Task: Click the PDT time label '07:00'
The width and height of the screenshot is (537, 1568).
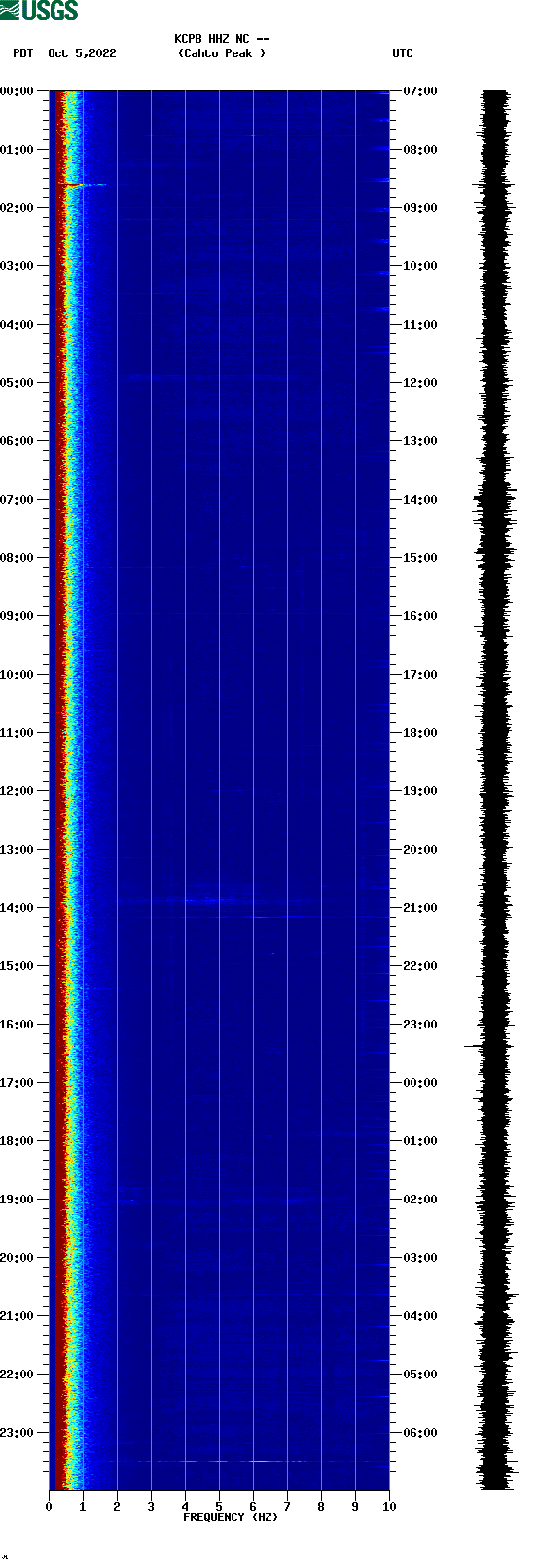Action: coord(17,500)
